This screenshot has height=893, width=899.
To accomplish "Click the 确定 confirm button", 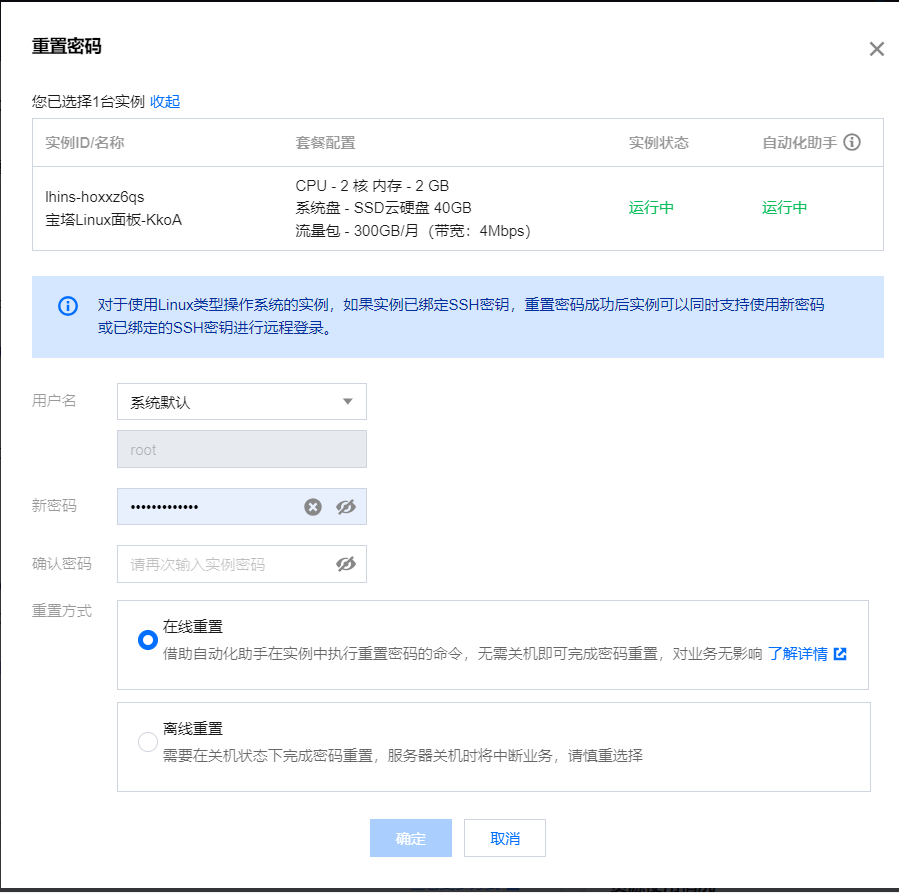I will (411, 838).
